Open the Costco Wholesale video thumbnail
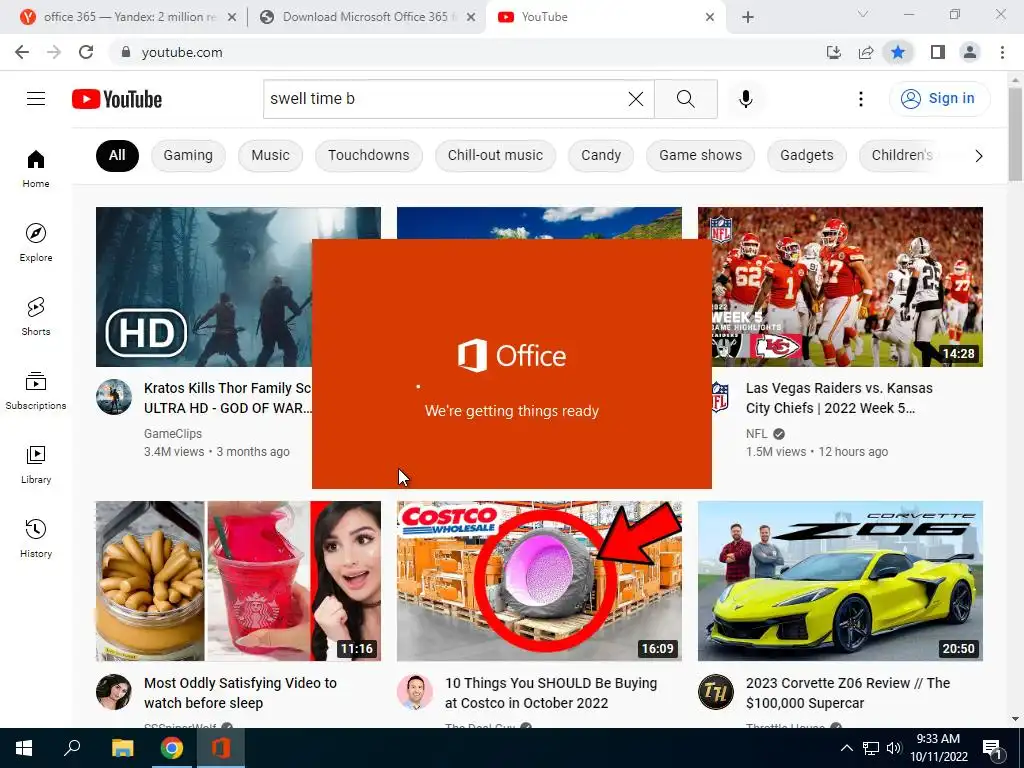Viewport: 1024px width, 768px height. point(539,581)
